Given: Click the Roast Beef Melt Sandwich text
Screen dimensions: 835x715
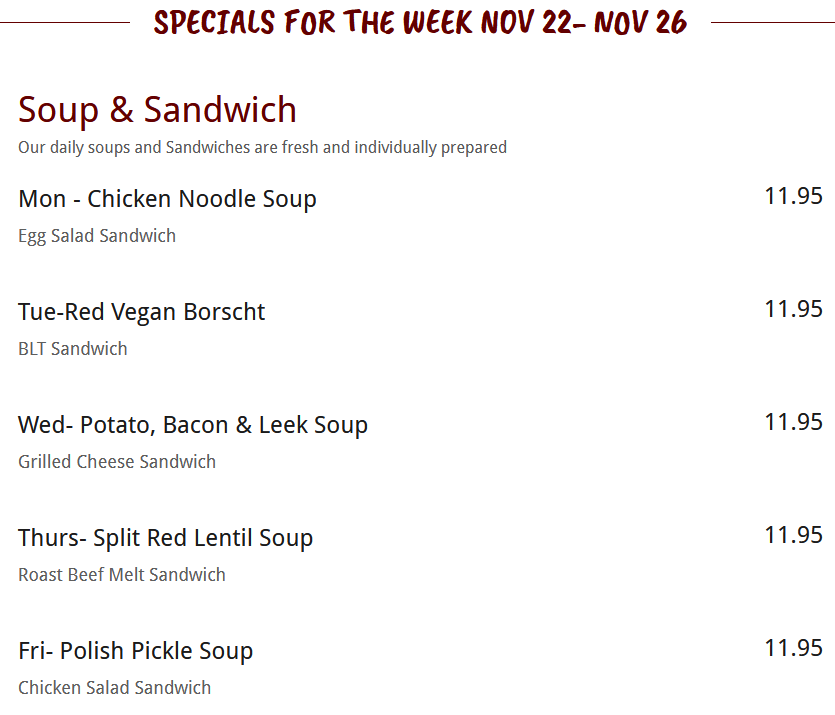Looking at the screenshot, I should [x=122, y=575].
